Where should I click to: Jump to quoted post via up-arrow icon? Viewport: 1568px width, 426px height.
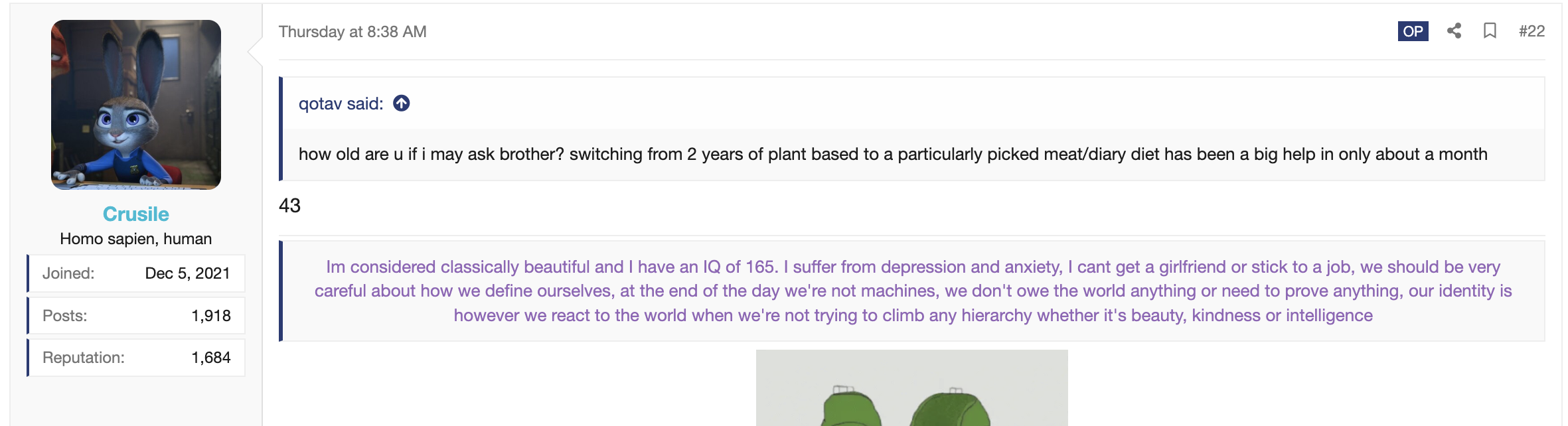pyautogui.click(x=402, y=104)
